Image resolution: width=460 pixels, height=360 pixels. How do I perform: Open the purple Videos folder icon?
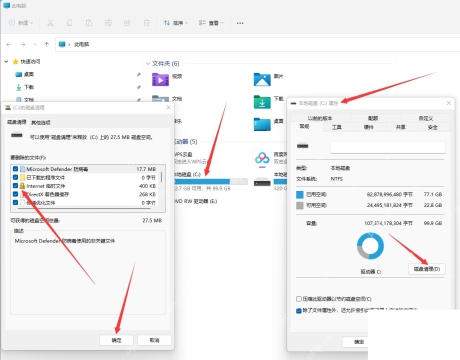[x=160, y=80]
